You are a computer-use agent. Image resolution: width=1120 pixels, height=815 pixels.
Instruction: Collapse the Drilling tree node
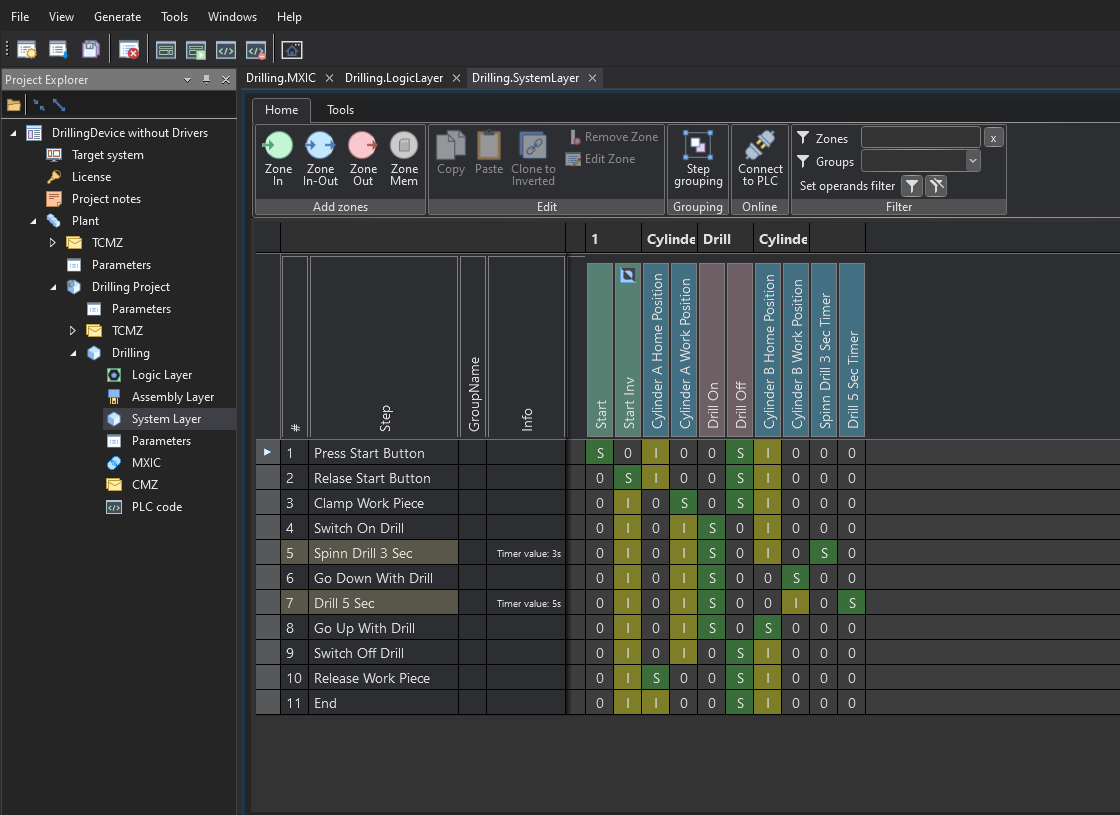(x=74, y=354)
